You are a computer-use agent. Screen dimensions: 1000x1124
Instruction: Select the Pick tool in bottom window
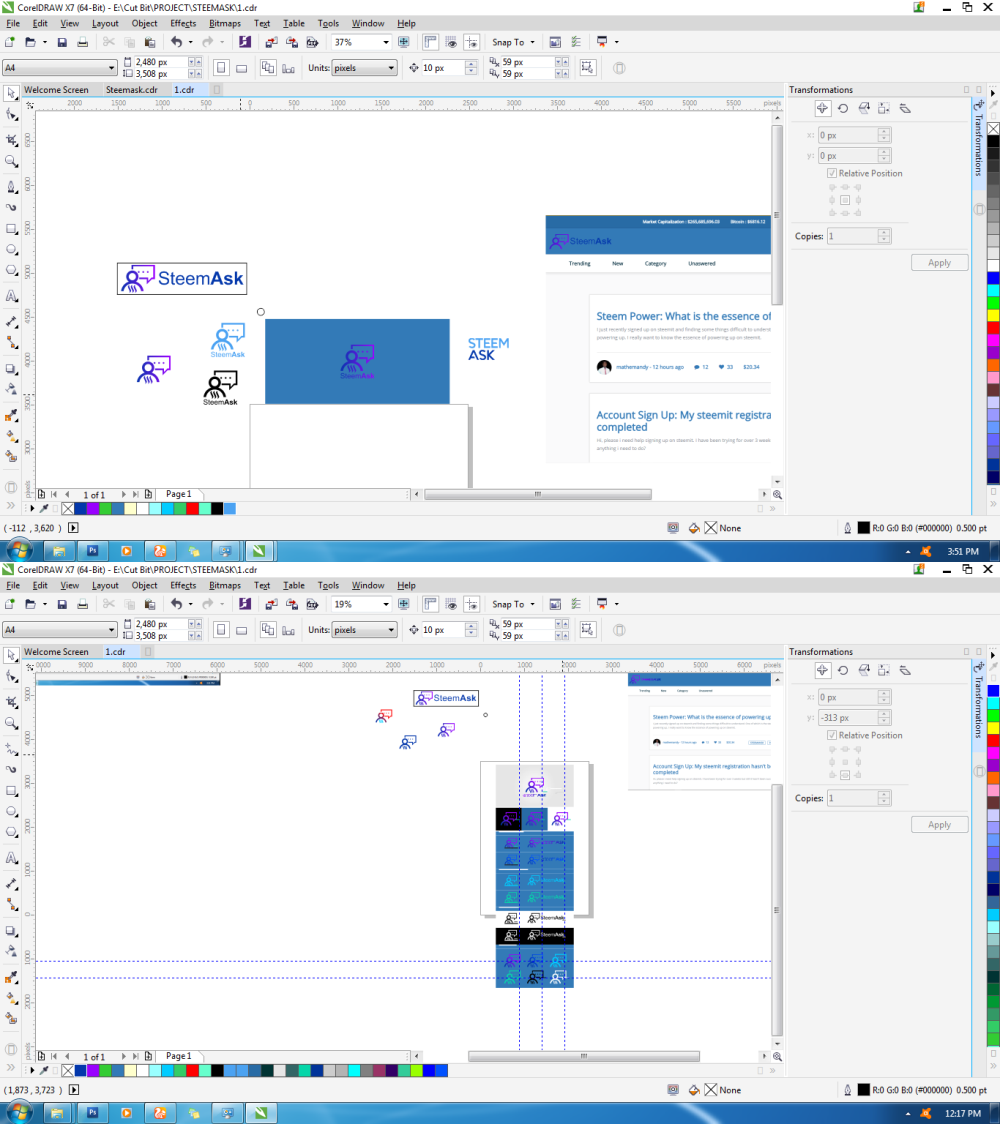point(11,655)
